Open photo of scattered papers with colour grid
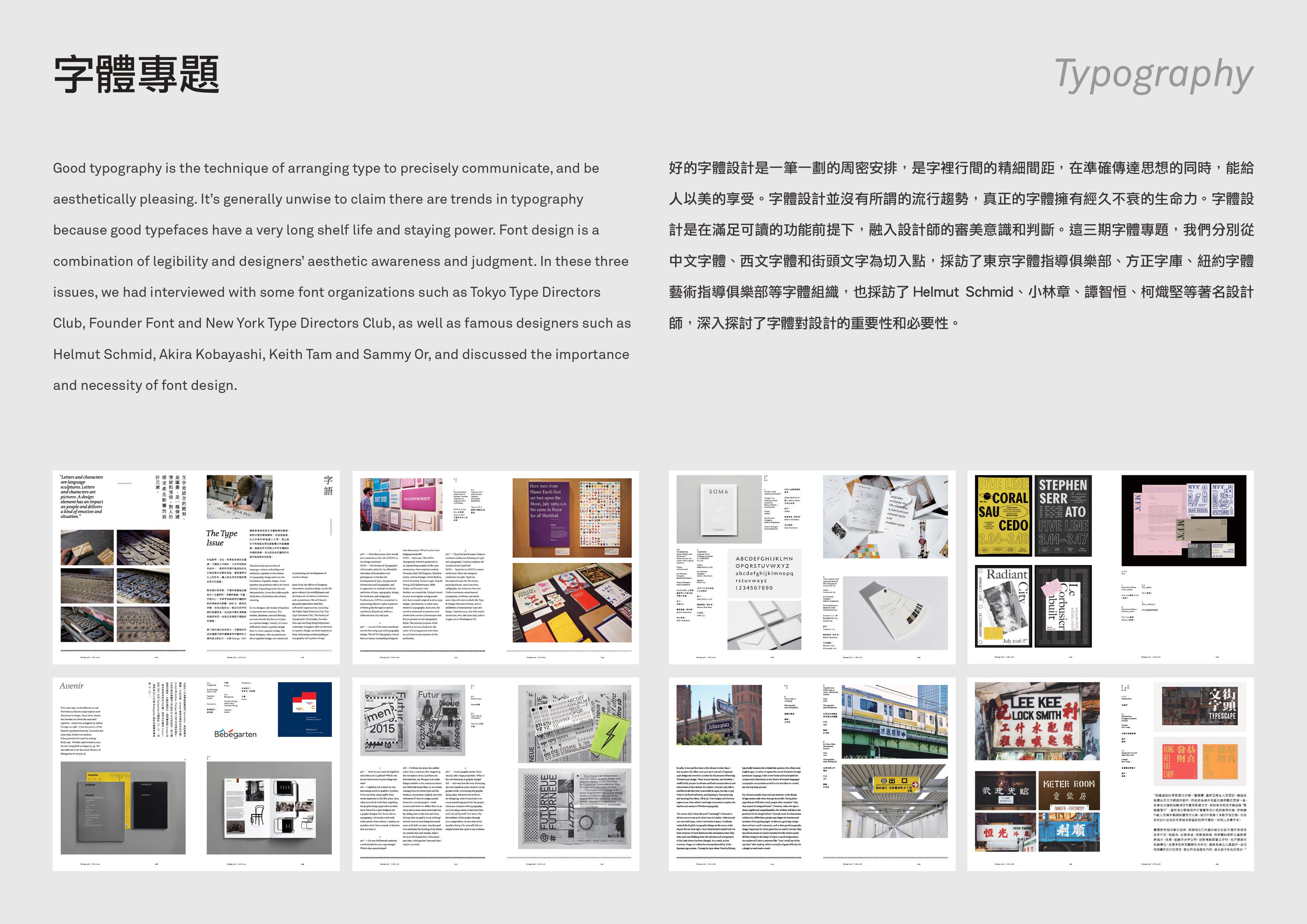1307x924 pixels. (x=885, y=517)
